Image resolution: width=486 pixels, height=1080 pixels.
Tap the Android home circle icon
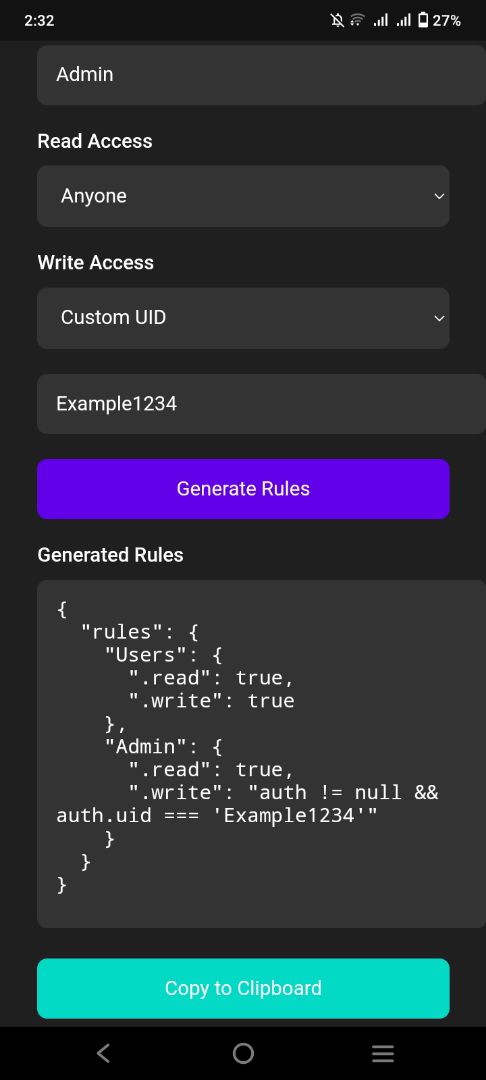(x=243, y=1053)
